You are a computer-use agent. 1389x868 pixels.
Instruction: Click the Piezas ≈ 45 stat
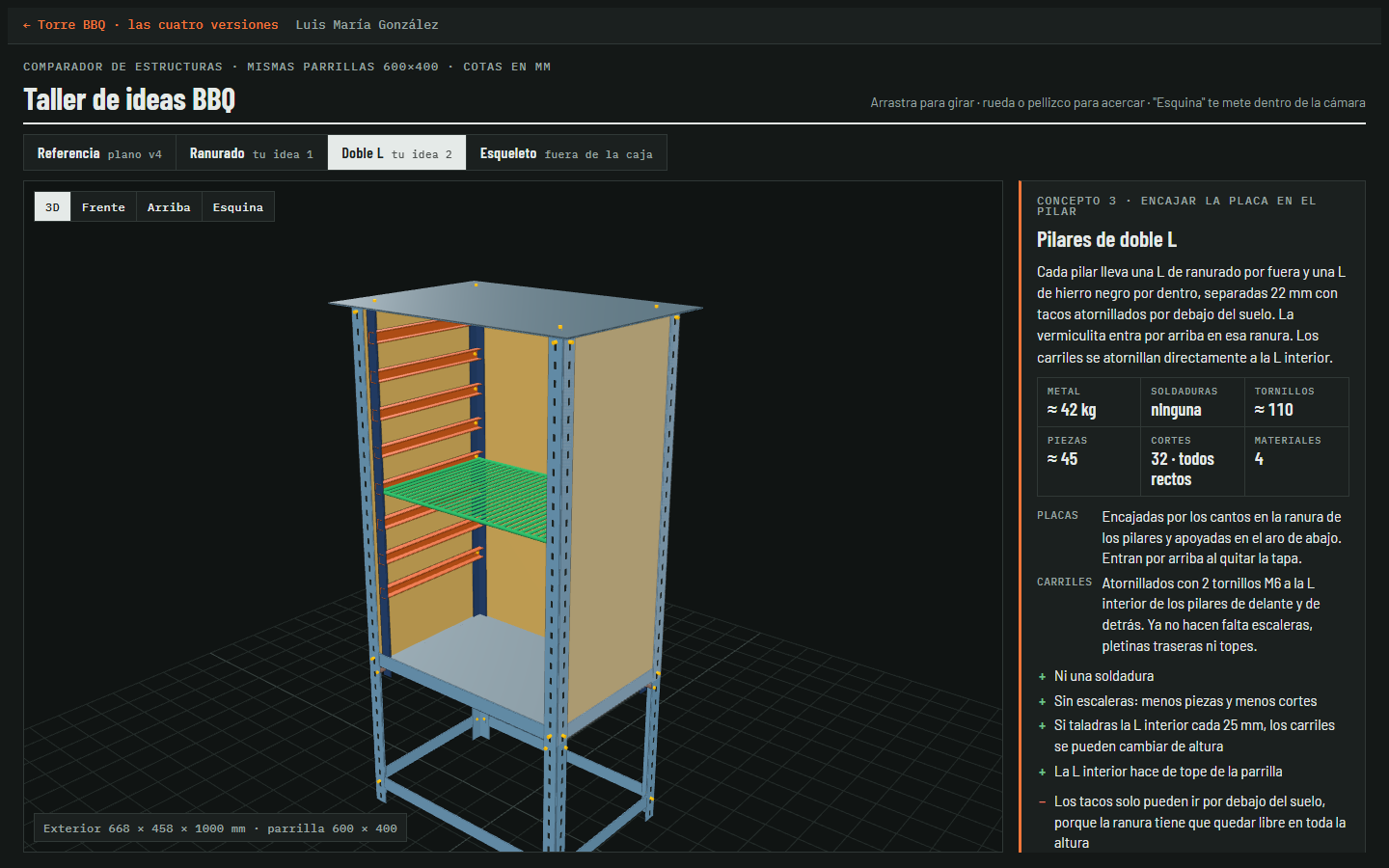(1089, 461)
